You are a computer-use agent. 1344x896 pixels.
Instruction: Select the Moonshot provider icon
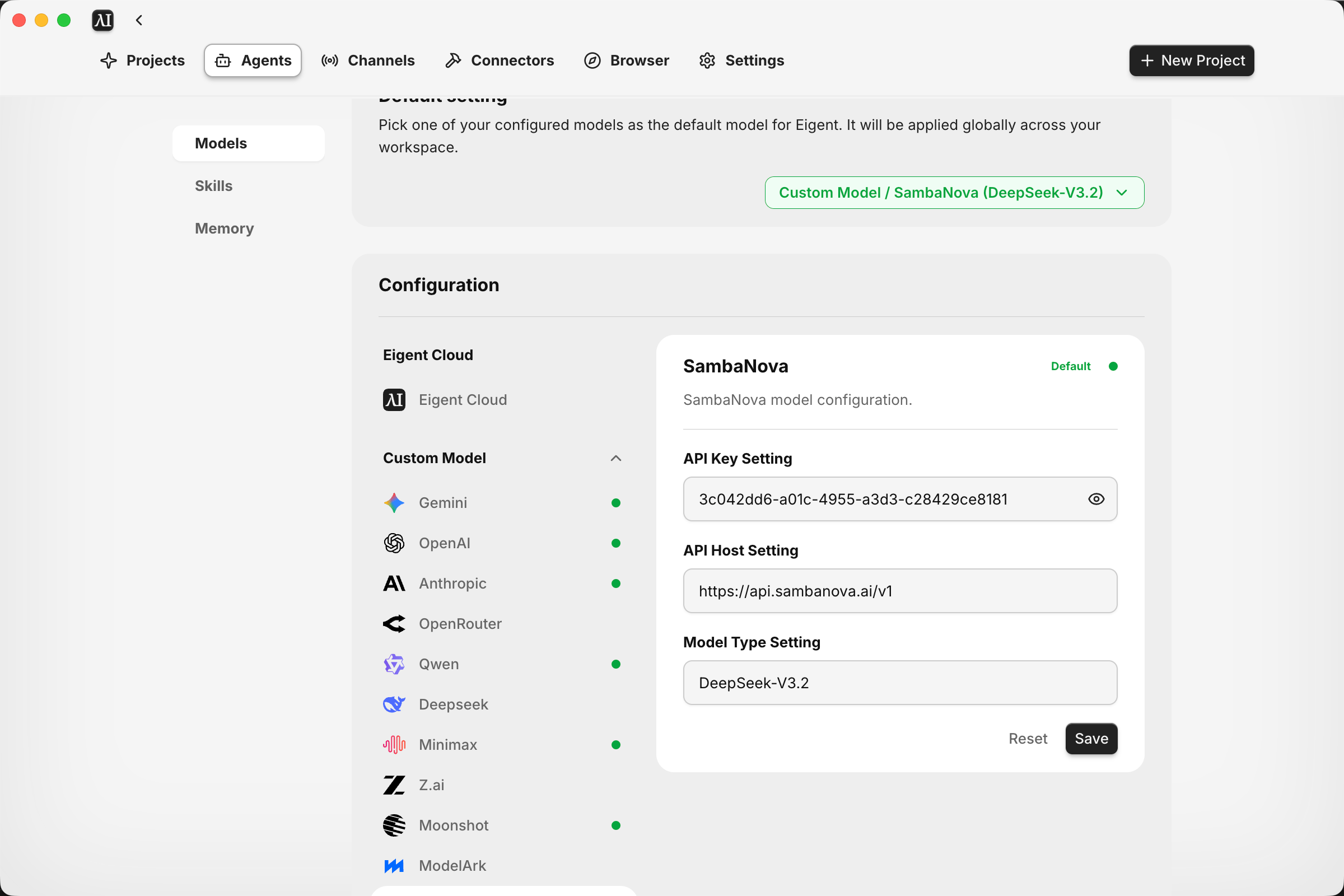[x=394, y=825]
